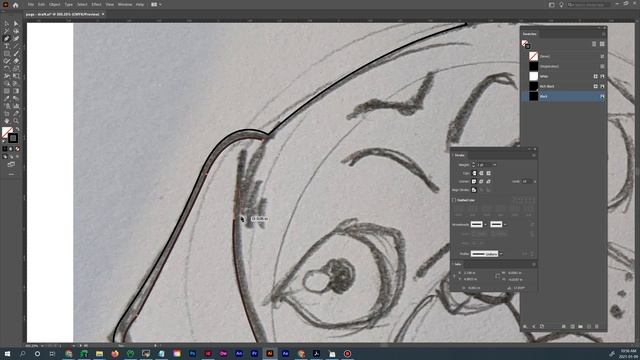Click the Change Screen Mode icon
Image resolution: width=640 pixels, height=360 pixels.
[x=11, y=164]
